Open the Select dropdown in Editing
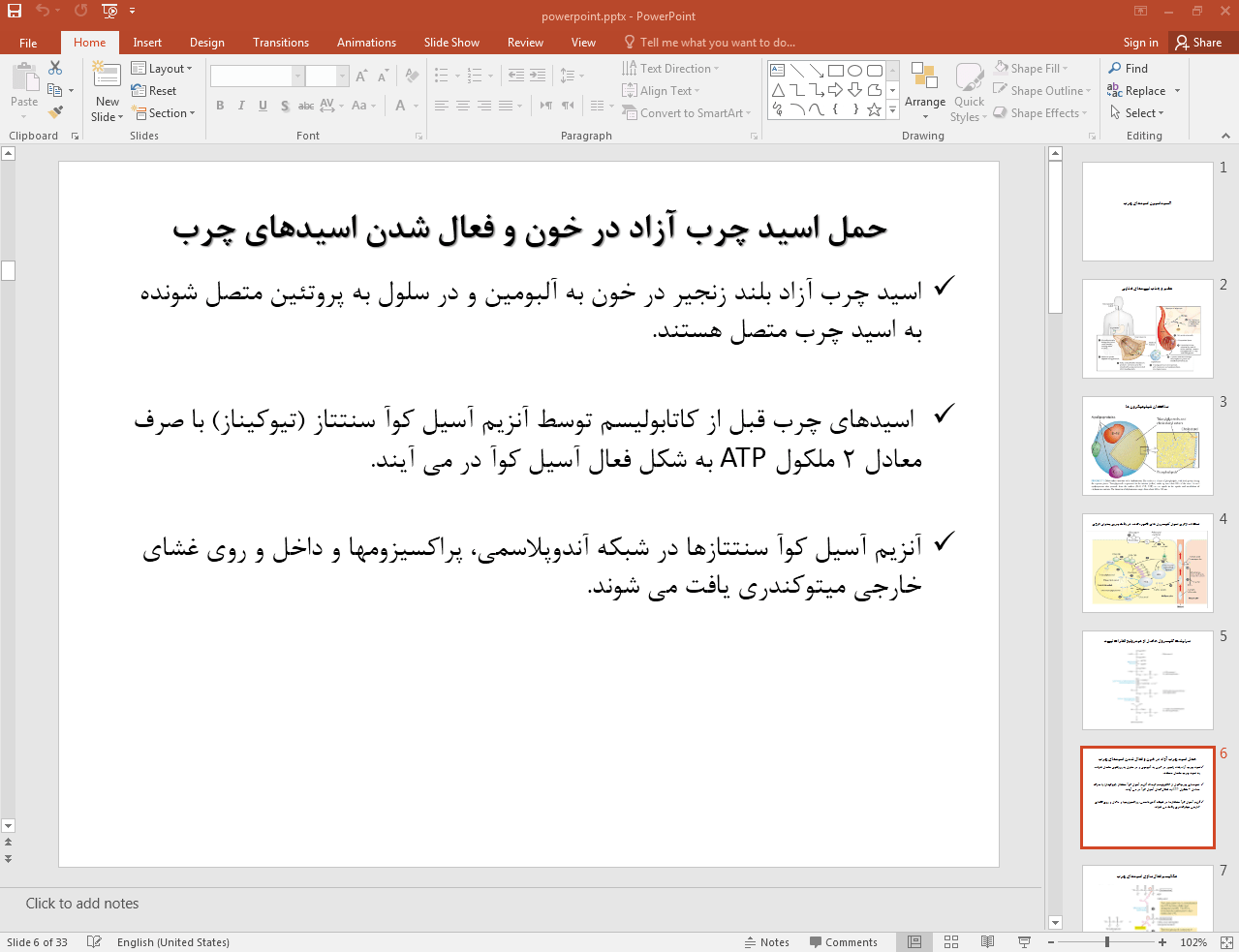The image size is (1239, 952). coord(1138,113)
